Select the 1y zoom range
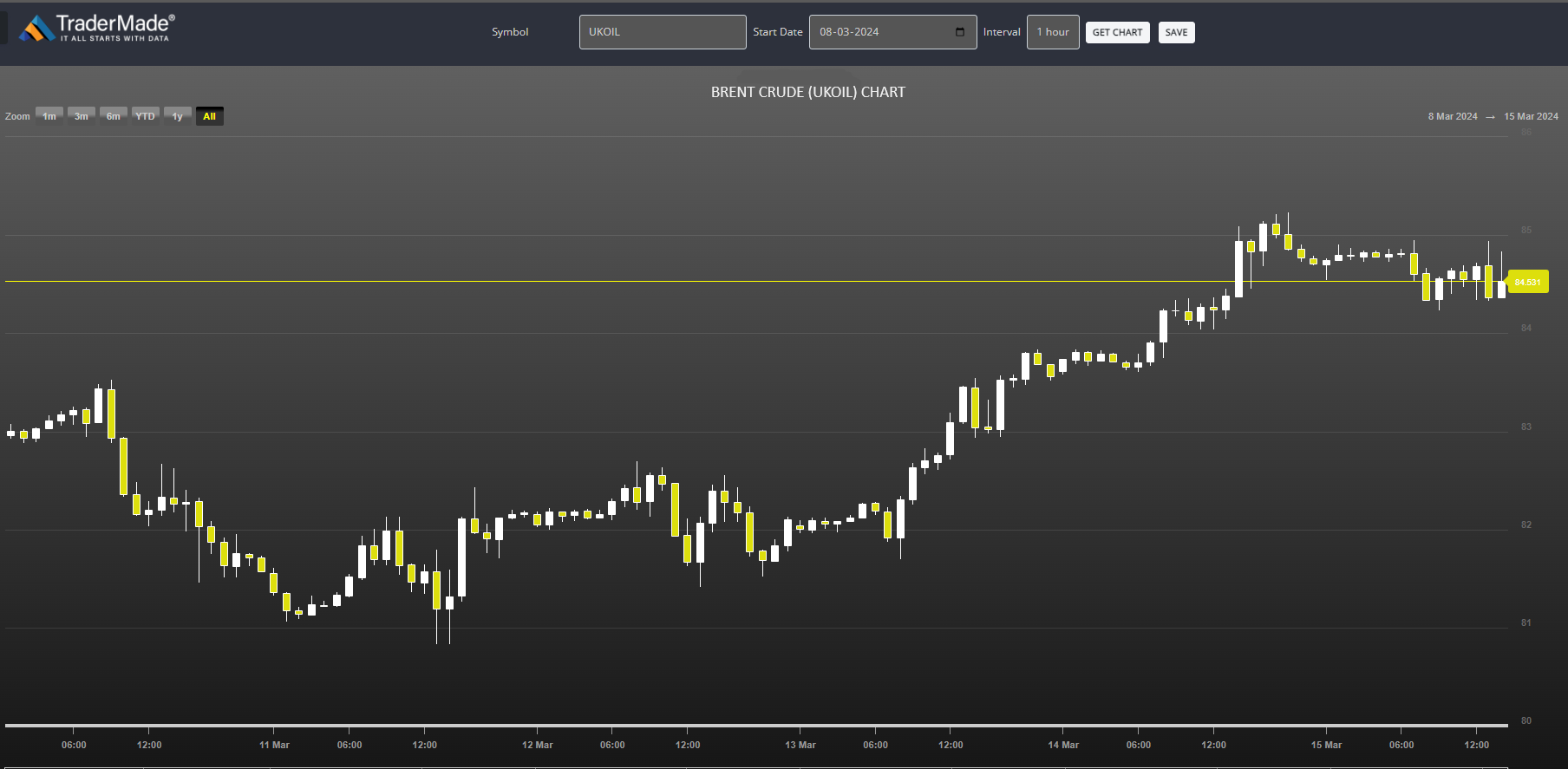 click(178, 116)
